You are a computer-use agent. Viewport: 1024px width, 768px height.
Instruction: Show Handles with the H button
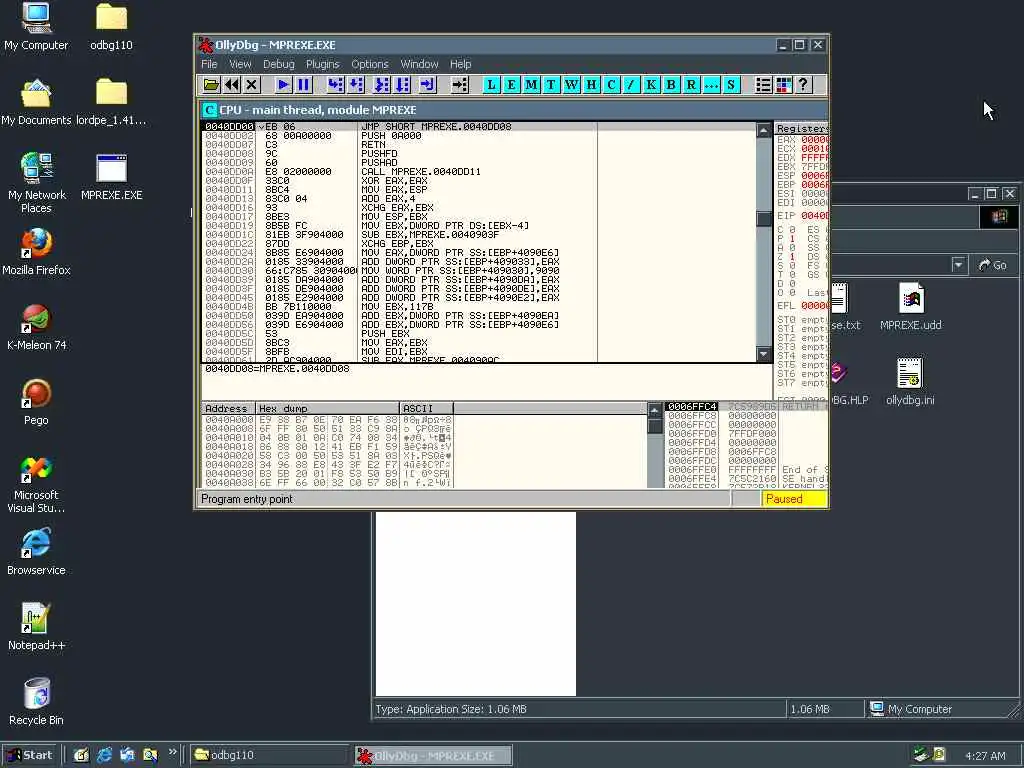coord(592,85)
